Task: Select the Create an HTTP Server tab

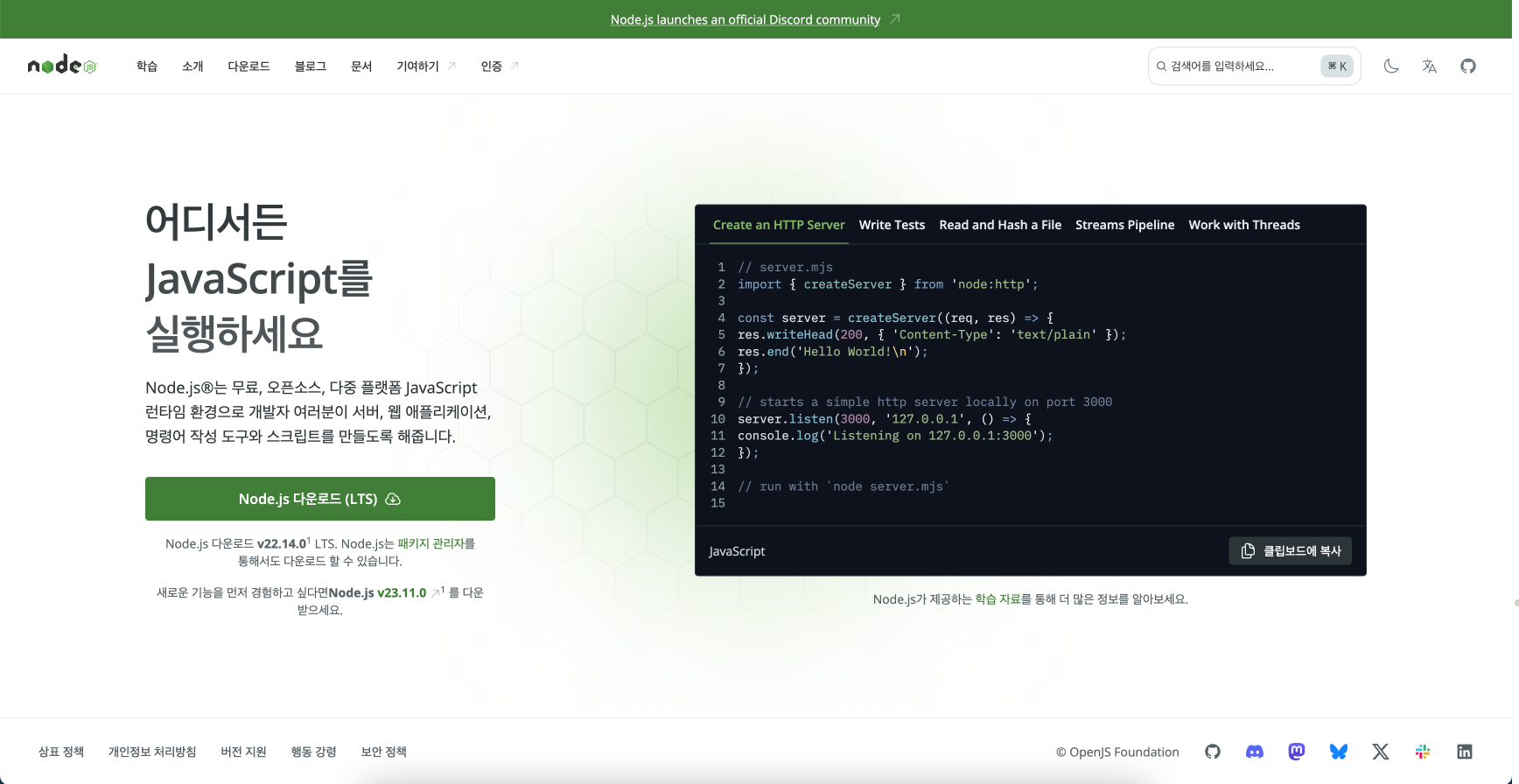Action: tap(779, 225)
